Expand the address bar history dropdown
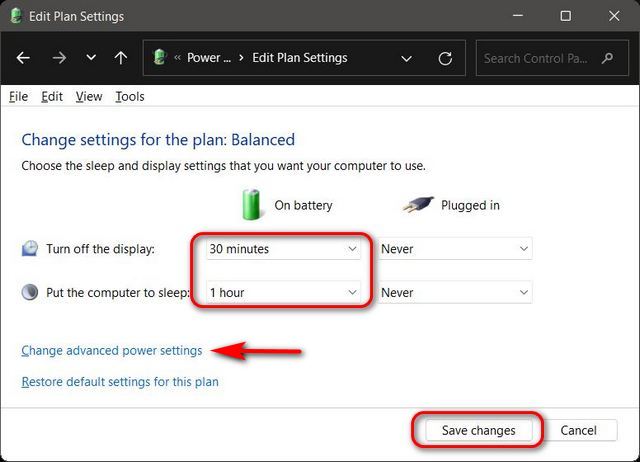The width and height of the screenshot is (640, 462). point(406,58)
